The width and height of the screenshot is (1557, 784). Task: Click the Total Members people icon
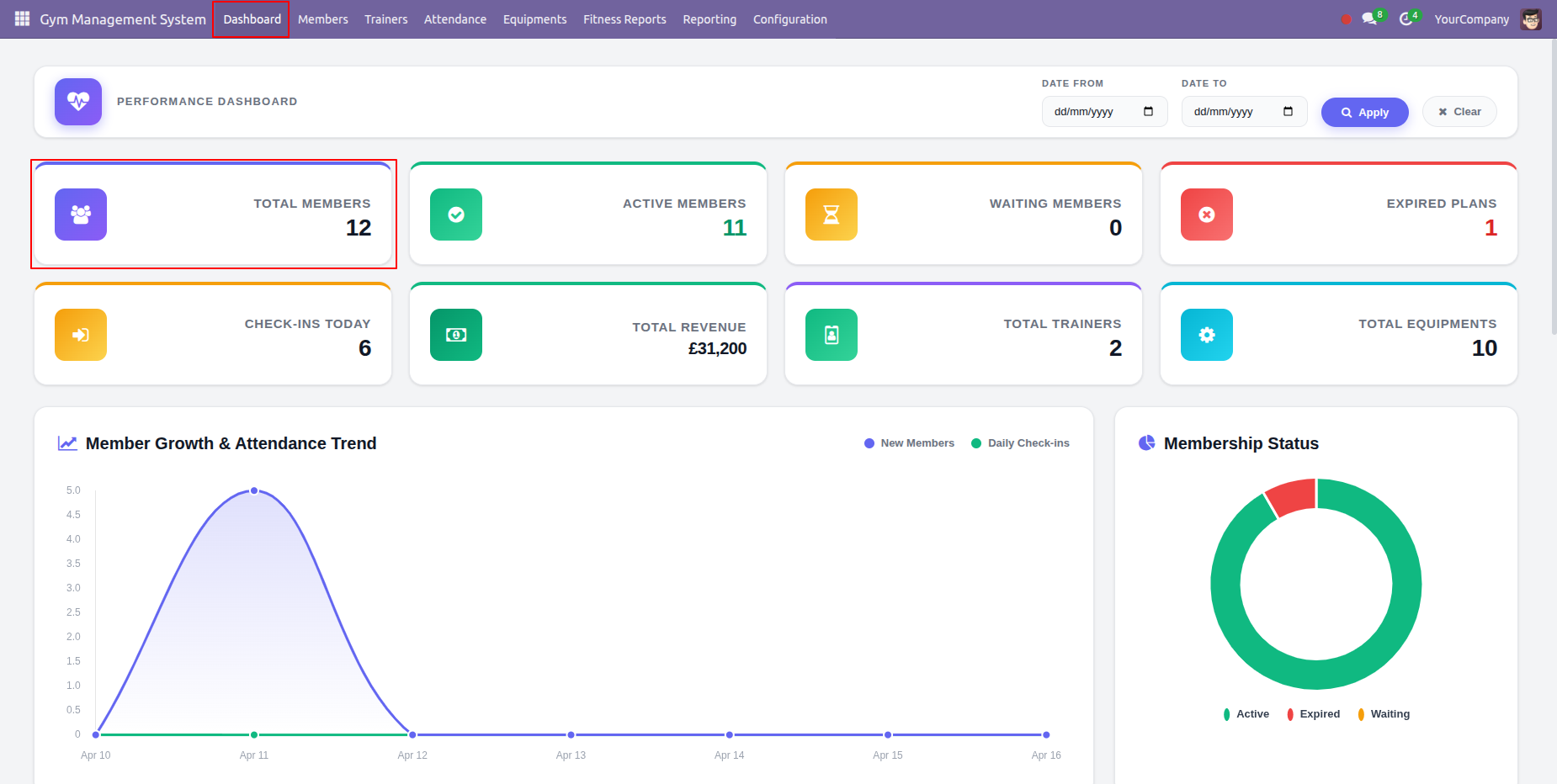pos(81,215)
